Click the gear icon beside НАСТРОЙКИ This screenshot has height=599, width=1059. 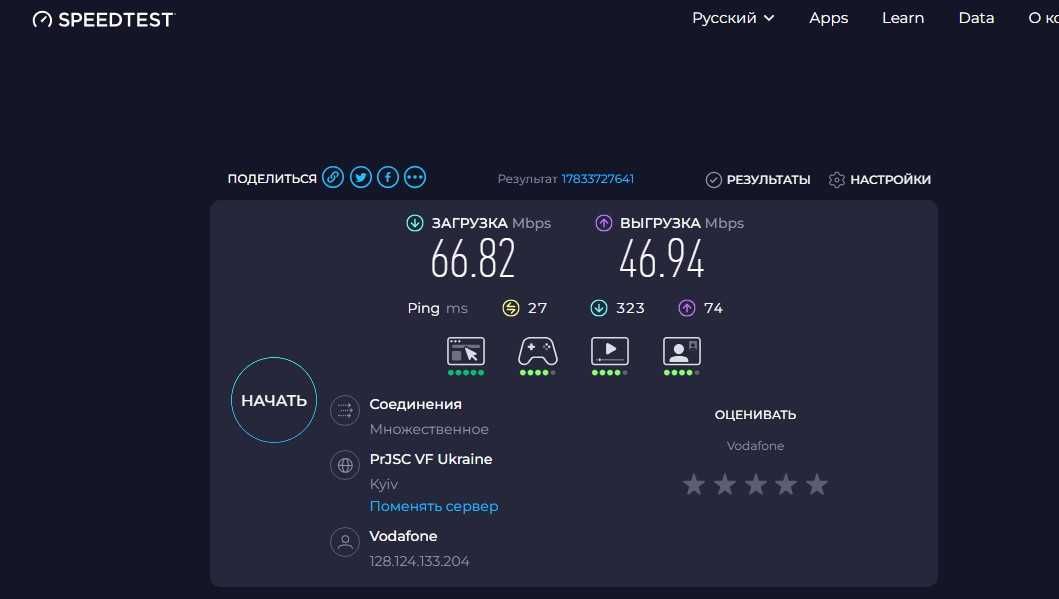pyautogui.click(x=836, y=180)
